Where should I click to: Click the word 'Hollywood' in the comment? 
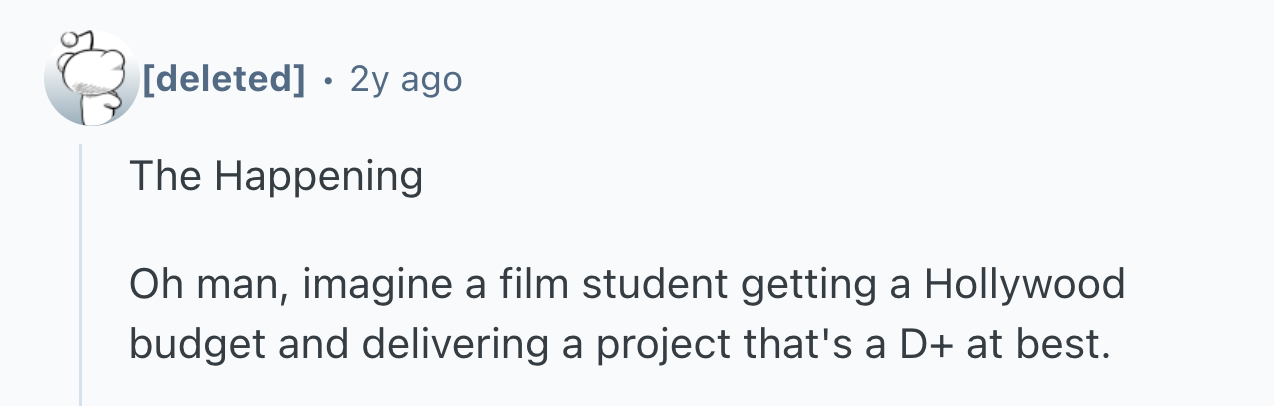tap(1024, 285)
